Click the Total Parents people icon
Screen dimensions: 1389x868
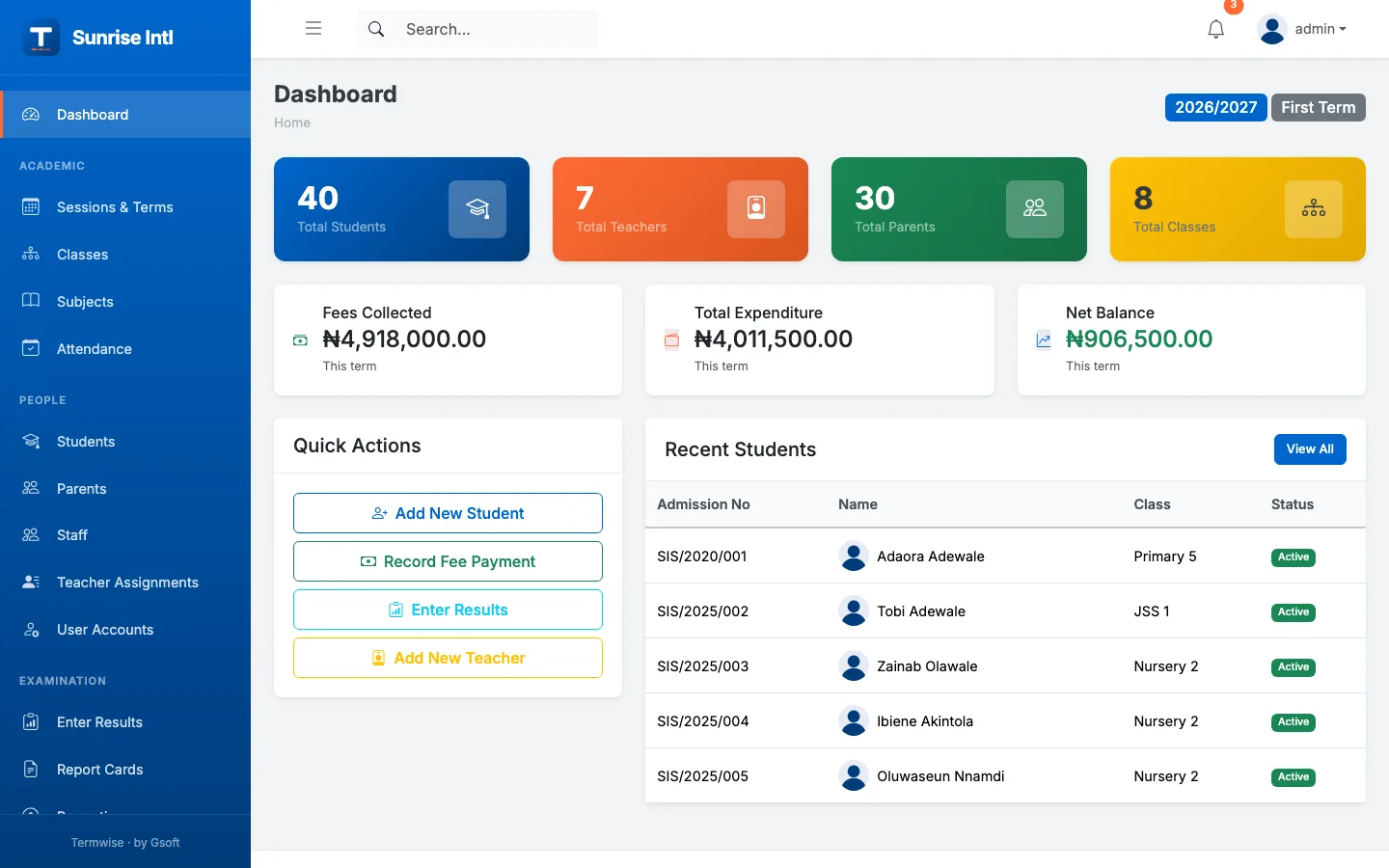coord(1035,209)
